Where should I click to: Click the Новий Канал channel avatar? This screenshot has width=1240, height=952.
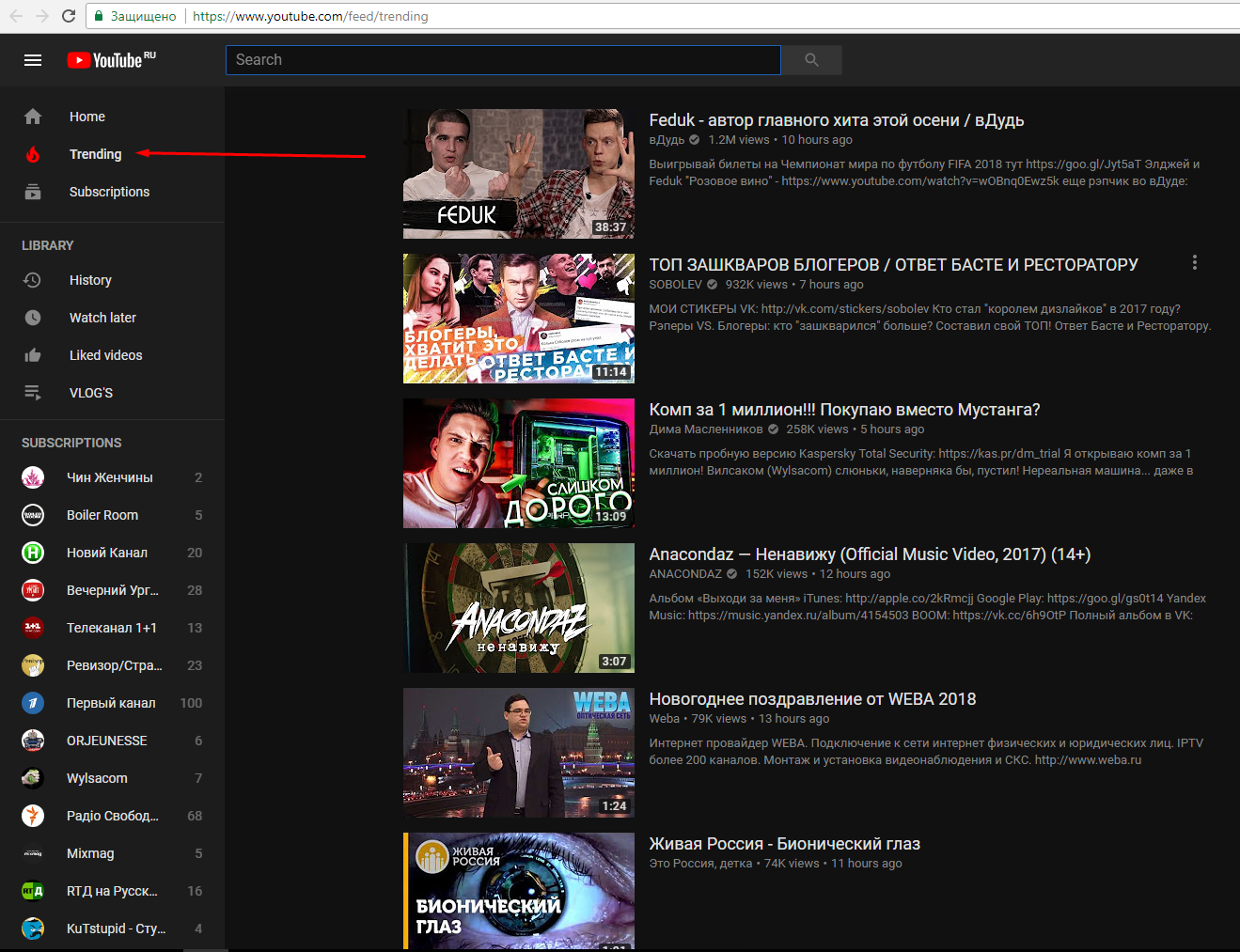(x=33, y=553)
